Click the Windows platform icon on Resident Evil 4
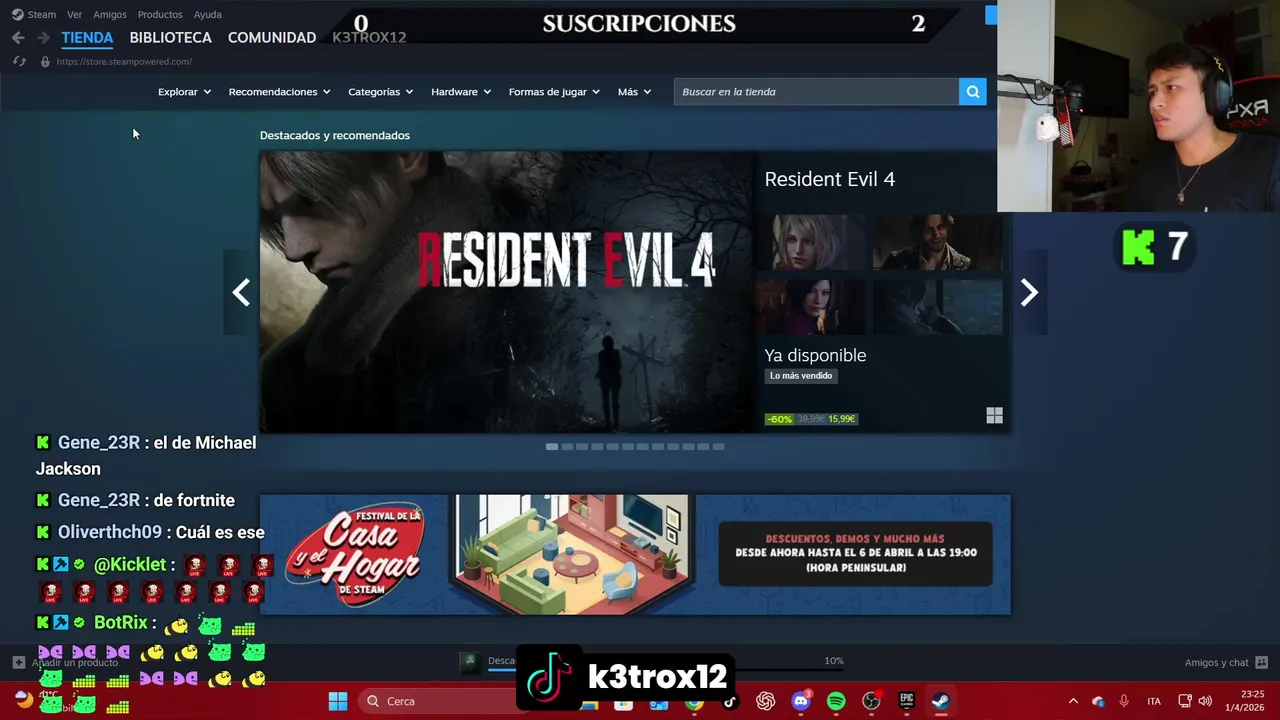1280x720 pixels. pos(994,416)
